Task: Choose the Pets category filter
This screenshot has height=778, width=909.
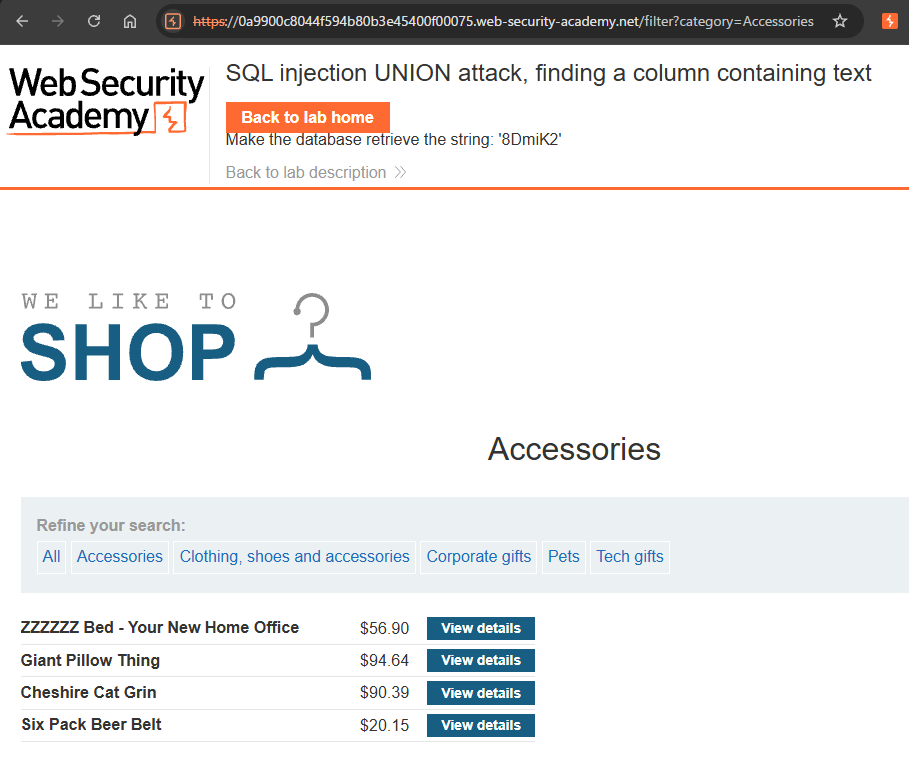Action: pyautogui.click(x=563, y=557)
